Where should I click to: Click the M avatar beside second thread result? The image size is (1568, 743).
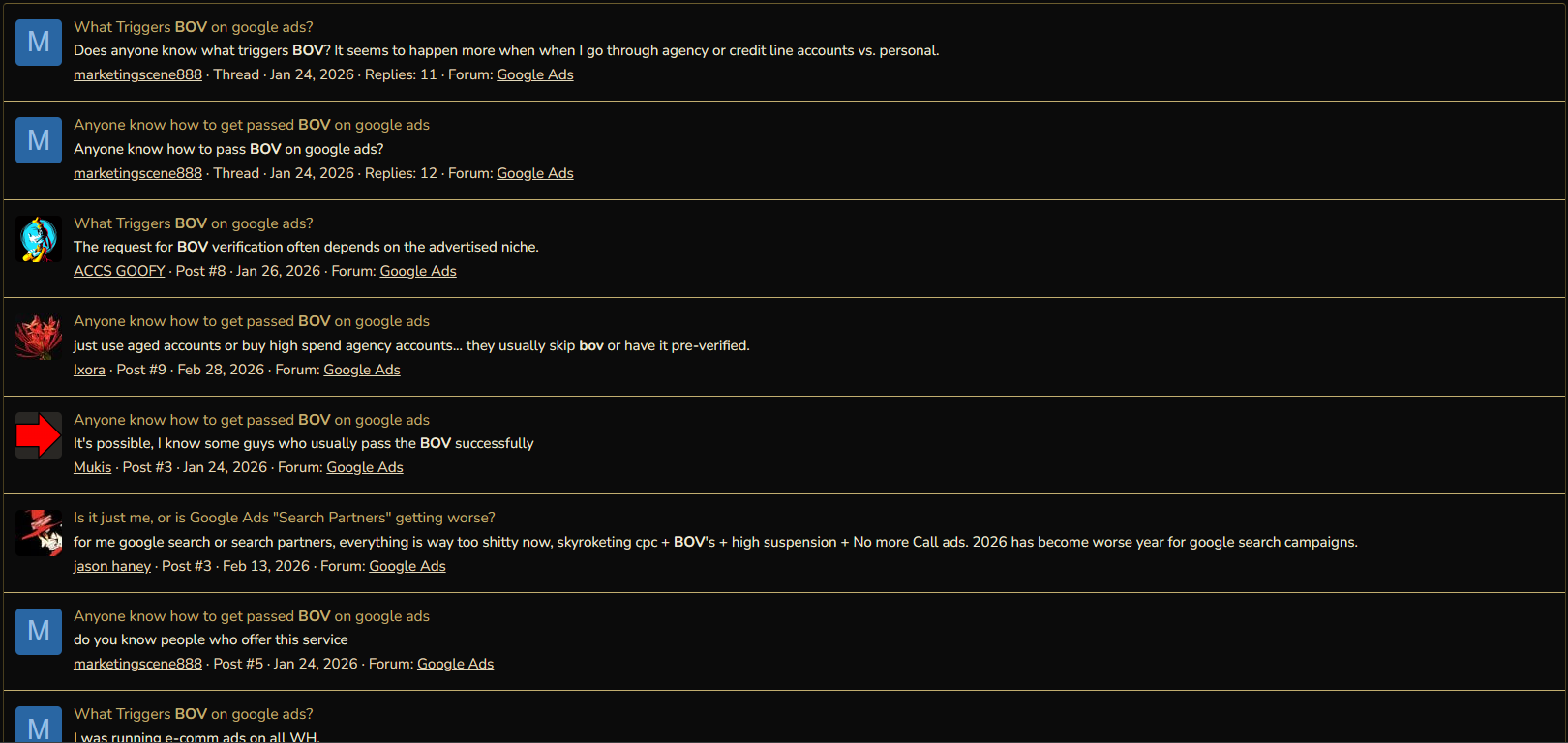(39, 140)
